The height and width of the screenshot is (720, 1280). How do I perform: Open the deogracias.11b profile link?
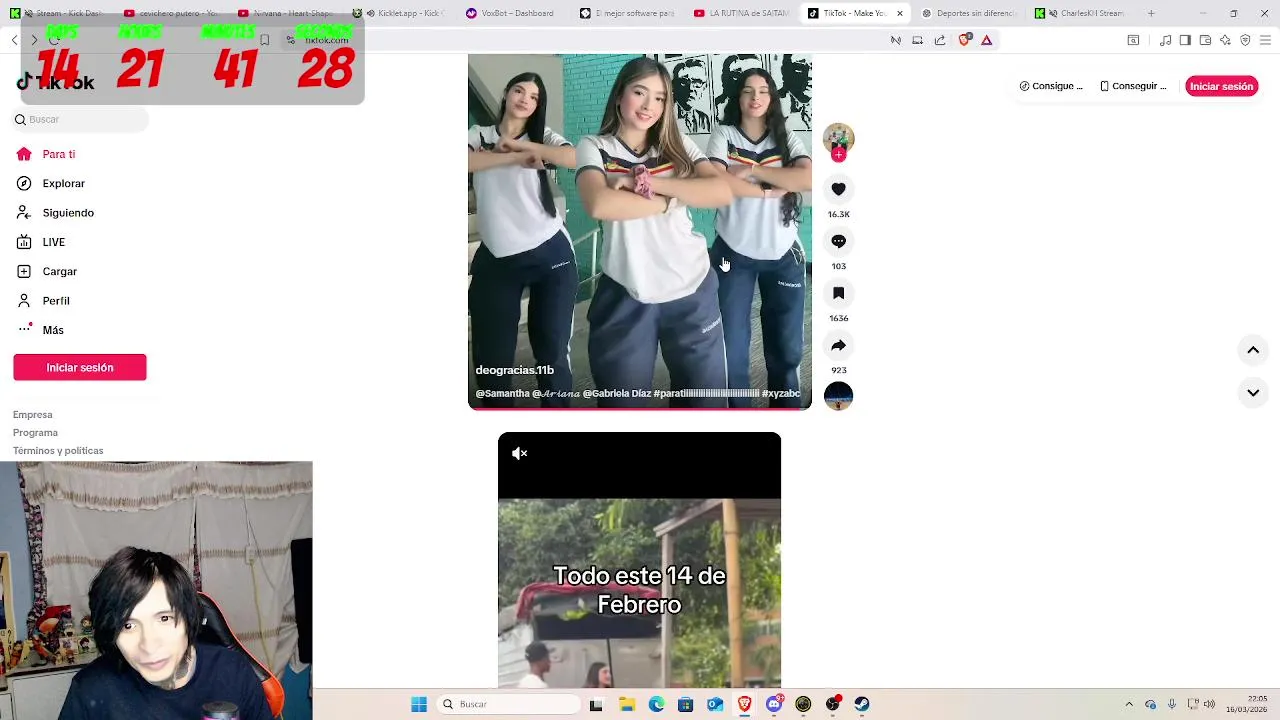coord(514,370)
